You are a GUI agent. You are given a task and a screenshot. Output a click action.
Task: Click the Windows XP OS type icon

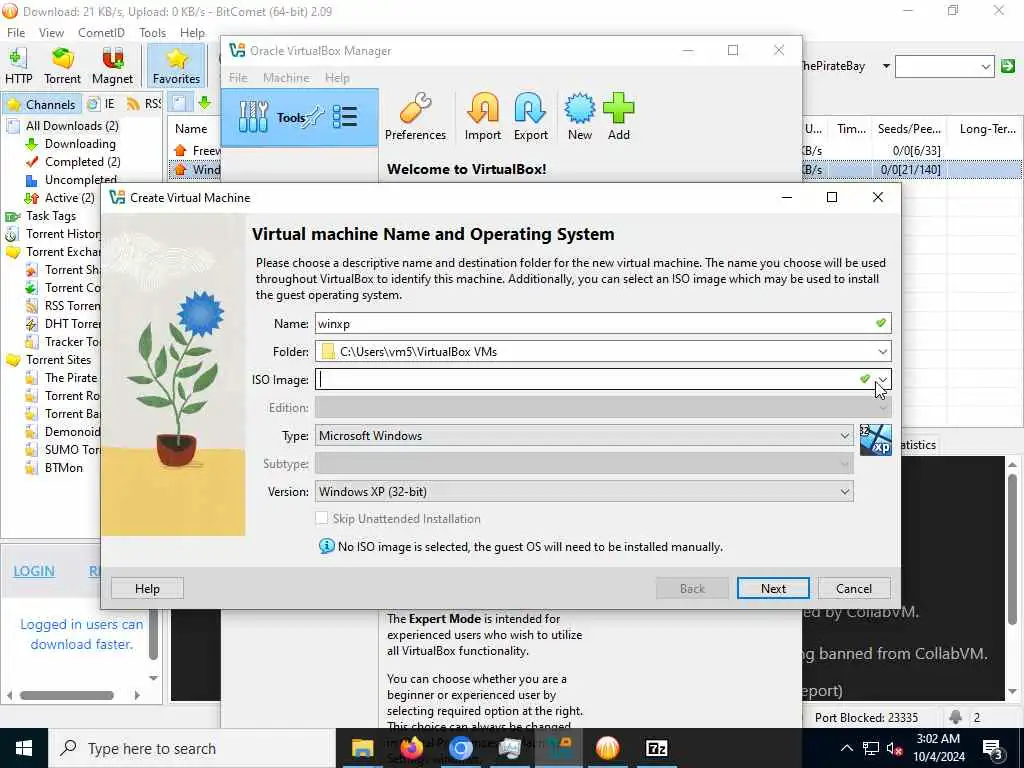(x=875, y=440)
